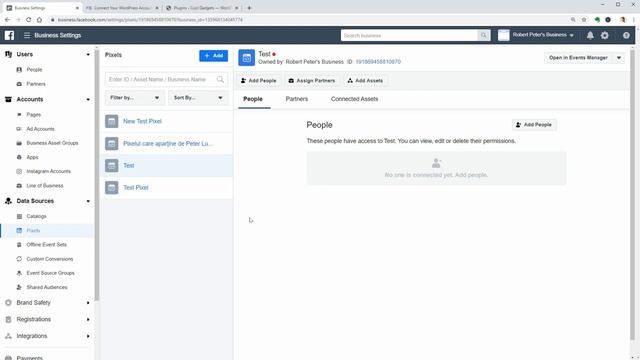Click the search magnifier button in top bar
Screen dimensions: 640x360
(x=484, y=36)
